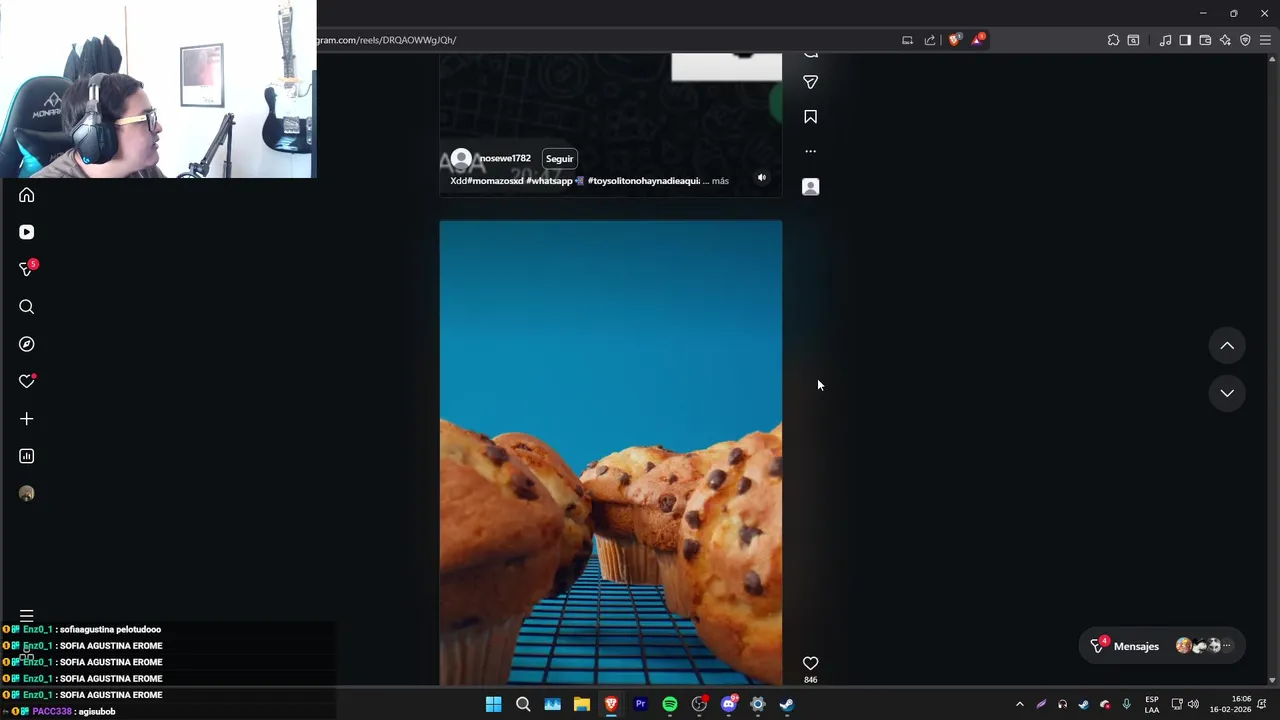Open Adobe Premiere Pro from the taskbar

pyautogui.click(x=641, y=704)
